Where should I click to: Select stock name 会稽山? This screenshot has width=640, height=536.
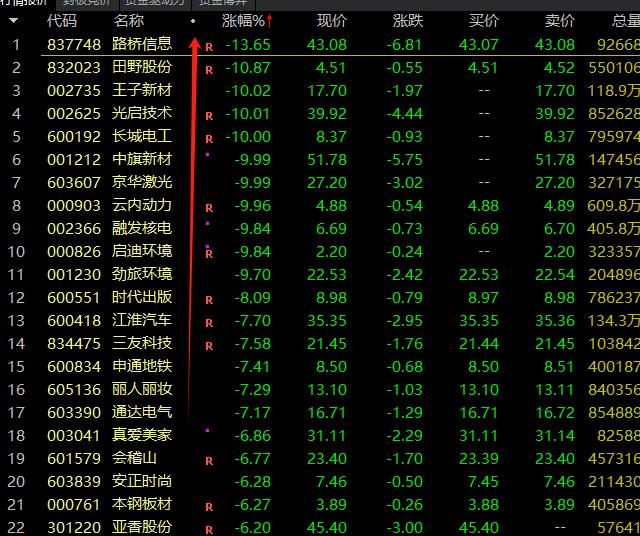[x=134, y=458]
